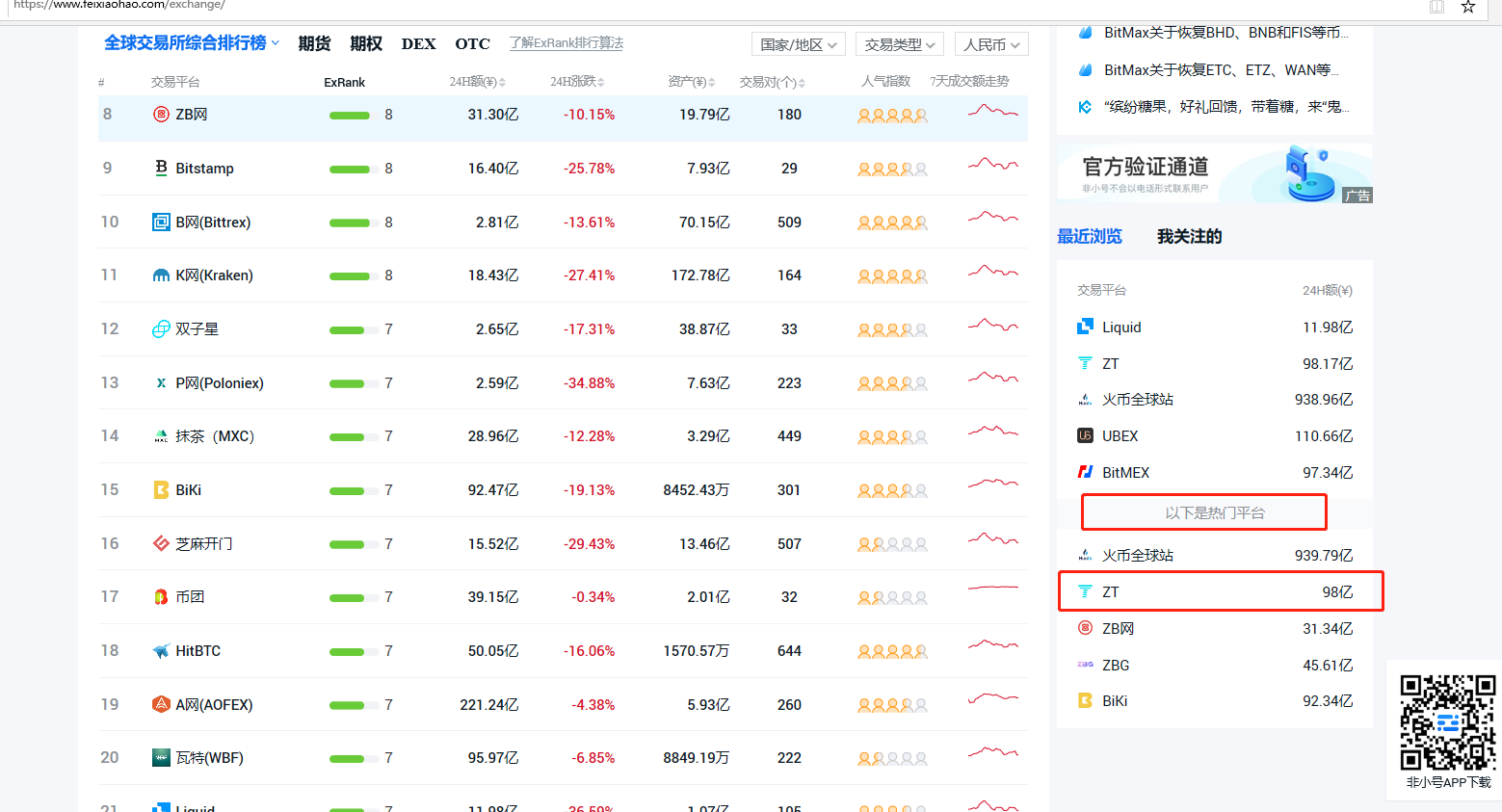Click the 双子星 exchange logo icon
Screen dimensions: 1502x812
pos(161,329)
